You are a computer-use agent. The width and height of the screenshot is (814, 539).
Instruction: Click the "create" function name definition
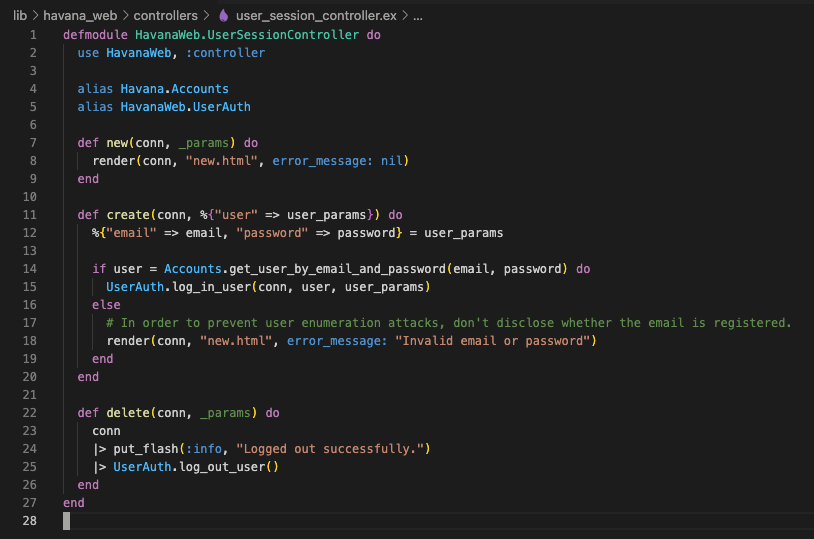coord(127,215)
